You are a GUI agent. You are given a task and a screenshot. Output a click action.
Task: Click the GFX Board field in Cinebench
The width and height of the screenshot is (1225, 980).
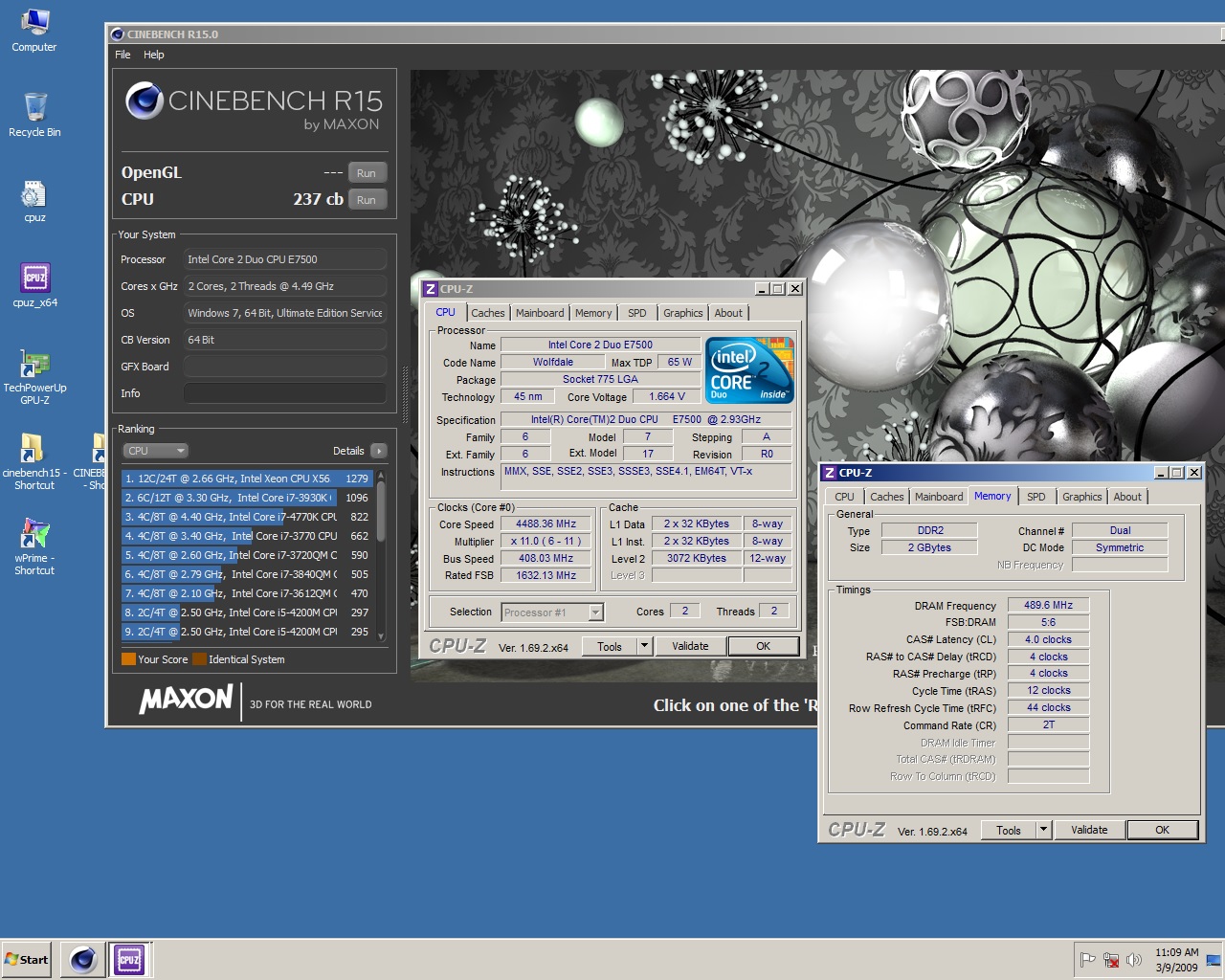pos(285,367)
